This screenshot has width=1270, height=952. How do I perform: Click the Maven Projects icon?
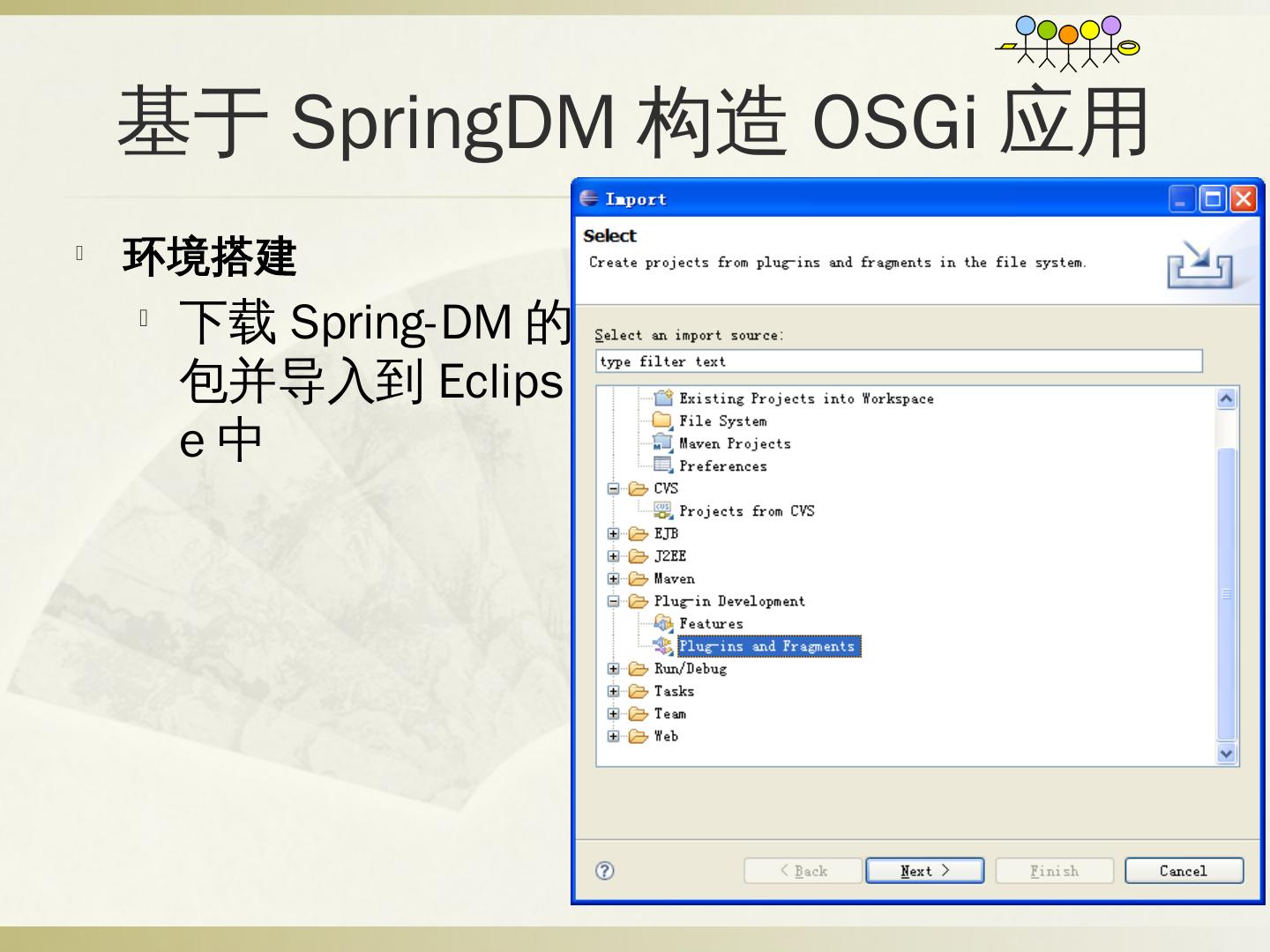(662, 443)
